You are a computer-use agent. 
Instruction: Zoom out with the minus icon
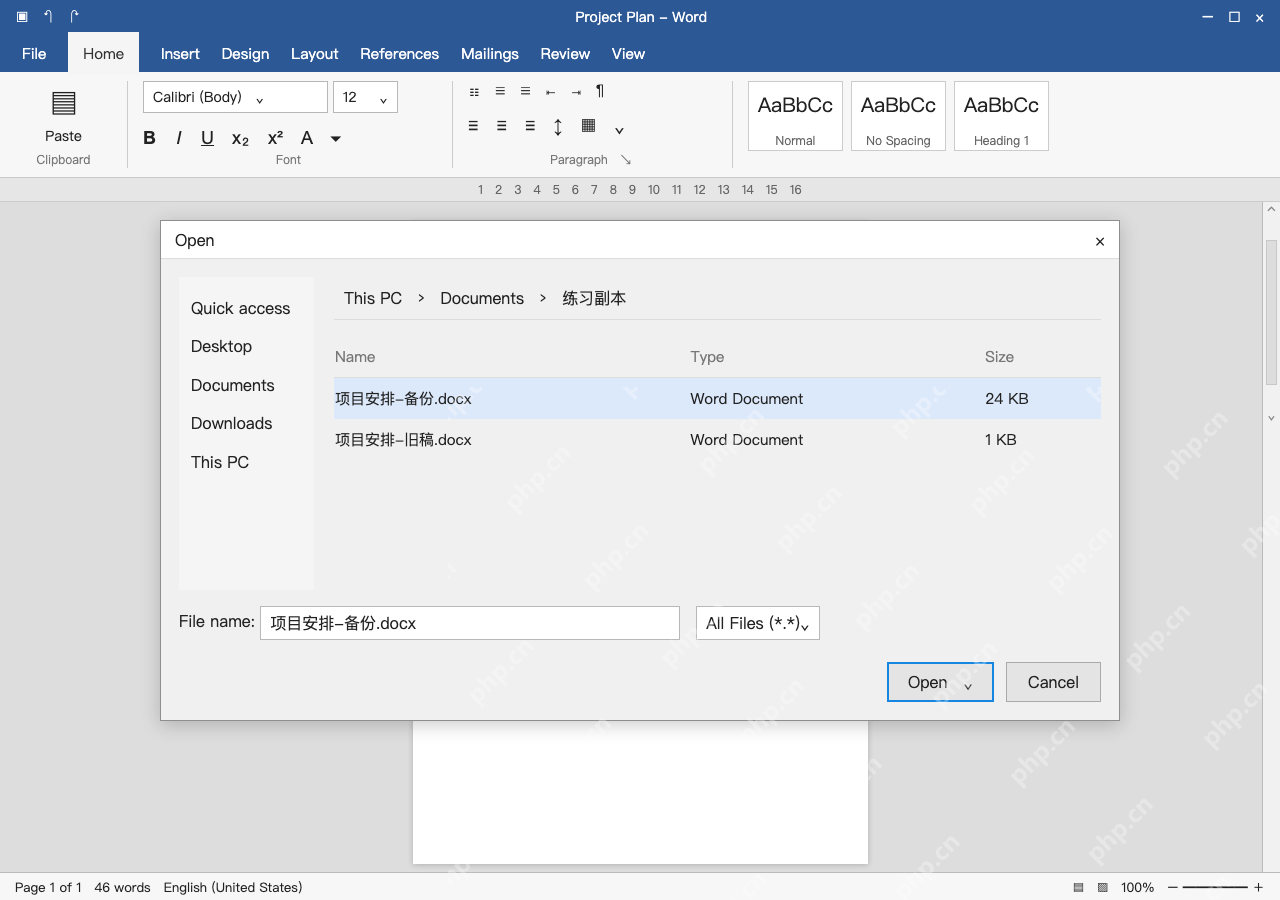(1173, 887)
